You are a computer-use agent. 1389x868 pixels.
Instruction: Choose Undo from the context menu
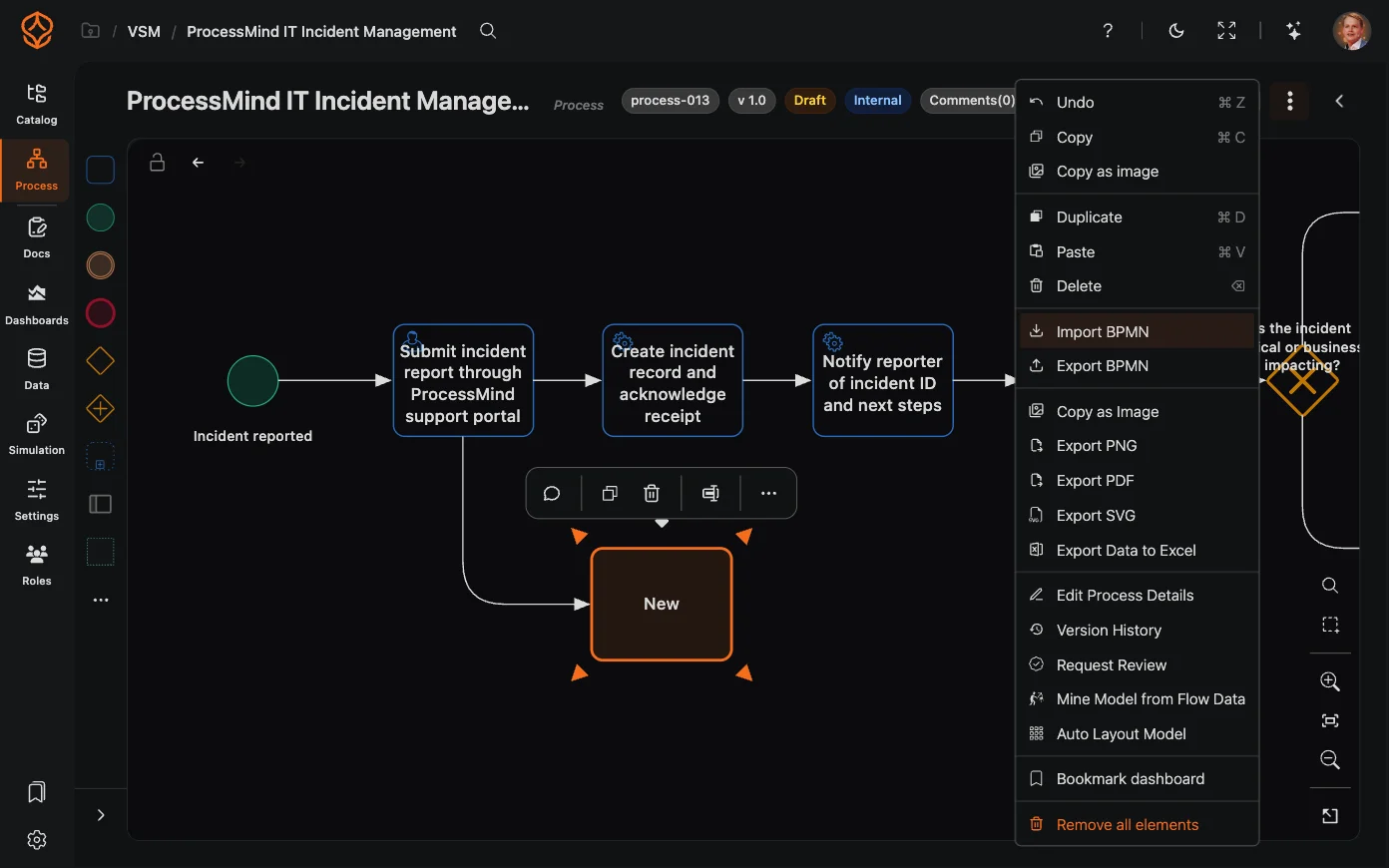pyautogui.click(x=1137, y=103)
